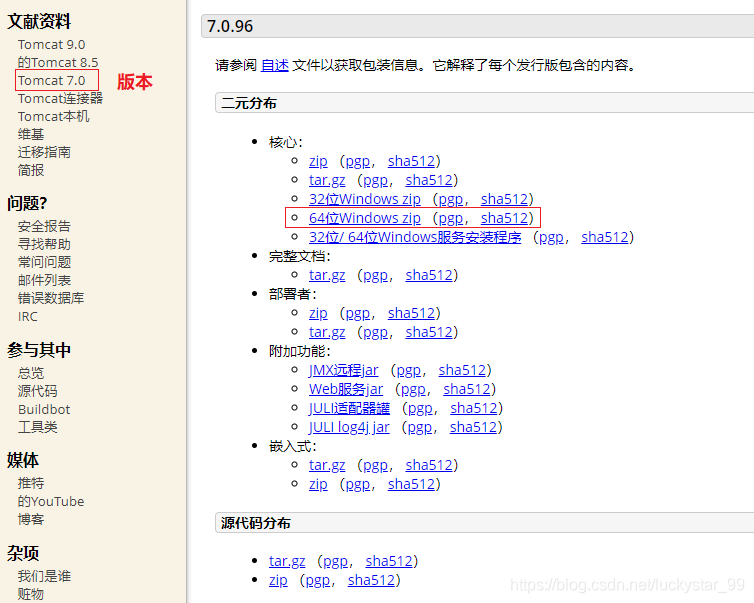Open the 迁移指南 sidebar link
The image size is (754, 603).
pos(44,152)
